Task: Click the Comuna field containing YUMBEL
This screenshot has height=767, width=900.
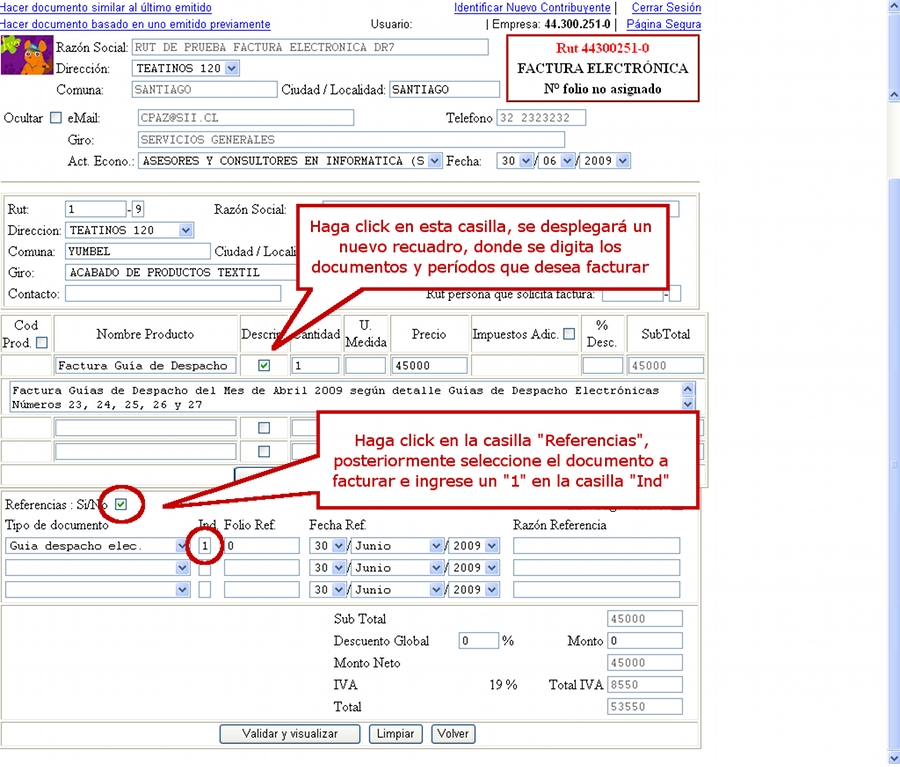Action: click(138, 251)
